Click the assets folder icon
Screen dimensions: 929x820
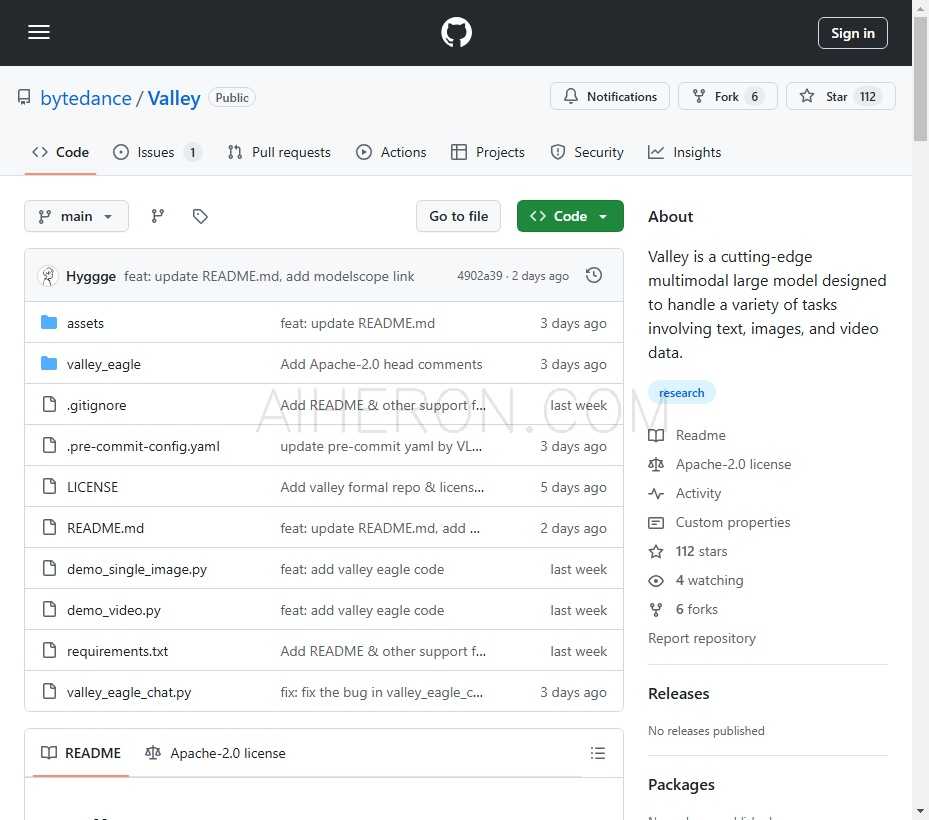[x=49, y=323]
